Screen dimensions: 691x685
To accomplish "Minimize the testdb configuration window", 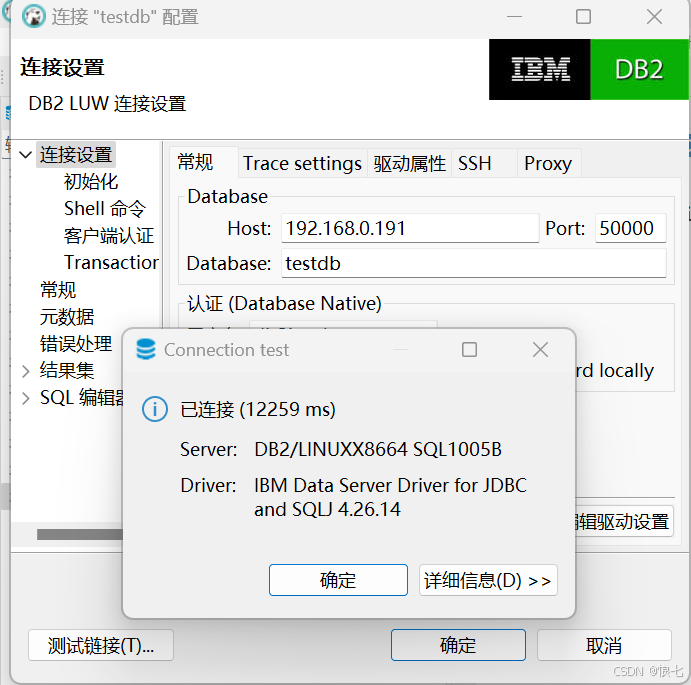I will click(x=514, y=17).
